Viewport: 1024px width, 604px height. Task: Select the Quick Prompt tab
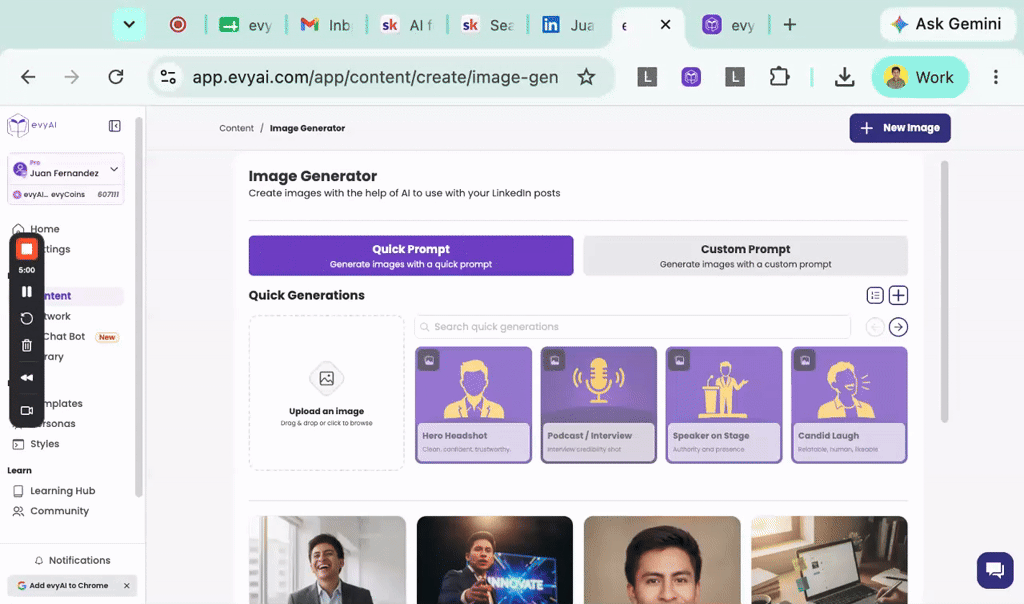tap(411, 255)
